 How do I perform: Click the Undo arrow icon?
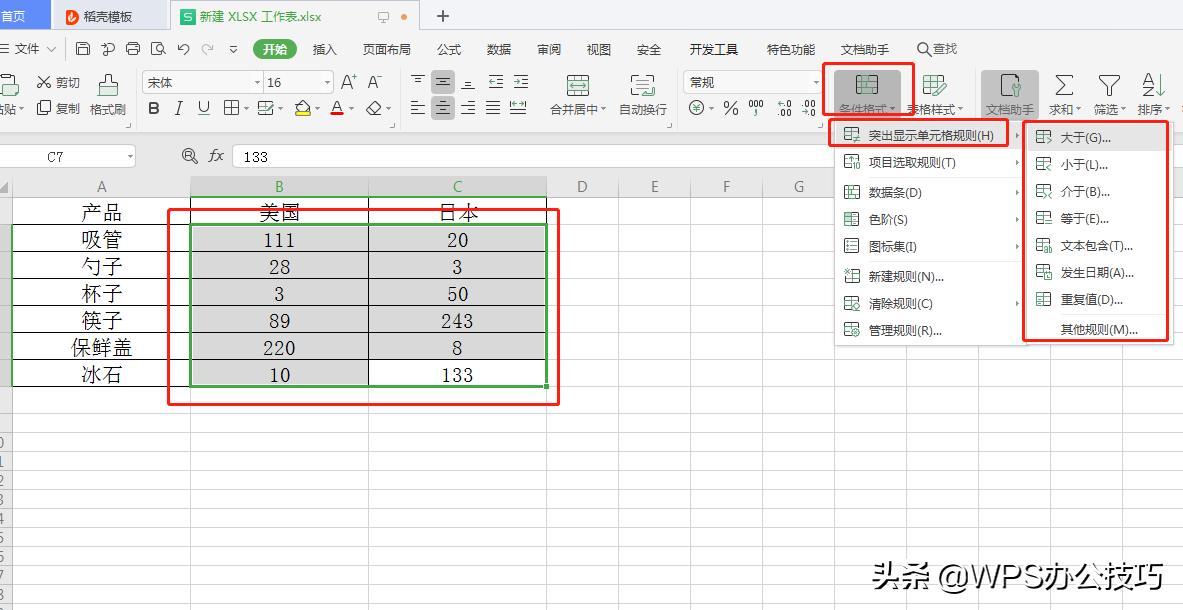pos(183,49)
